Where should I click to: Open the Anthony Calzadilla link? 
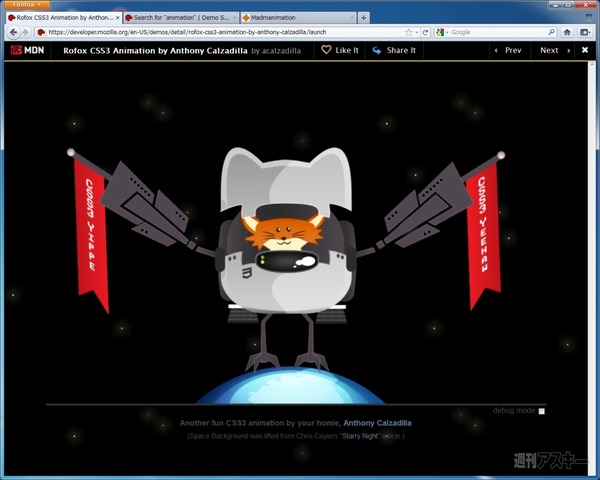tap(377, 423)
